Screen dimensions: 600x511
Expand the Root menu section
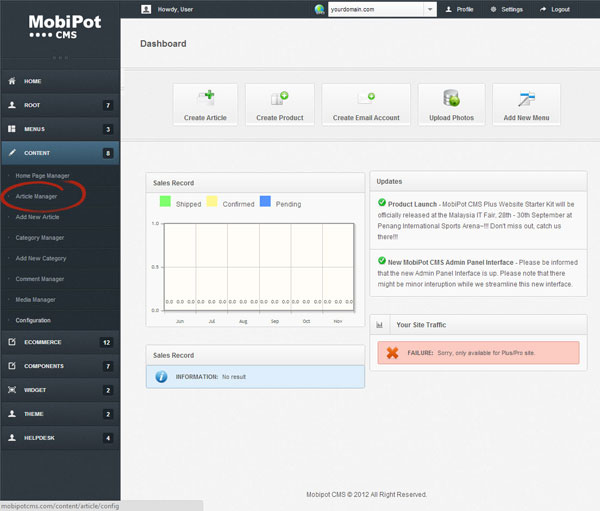coord(60,105)
